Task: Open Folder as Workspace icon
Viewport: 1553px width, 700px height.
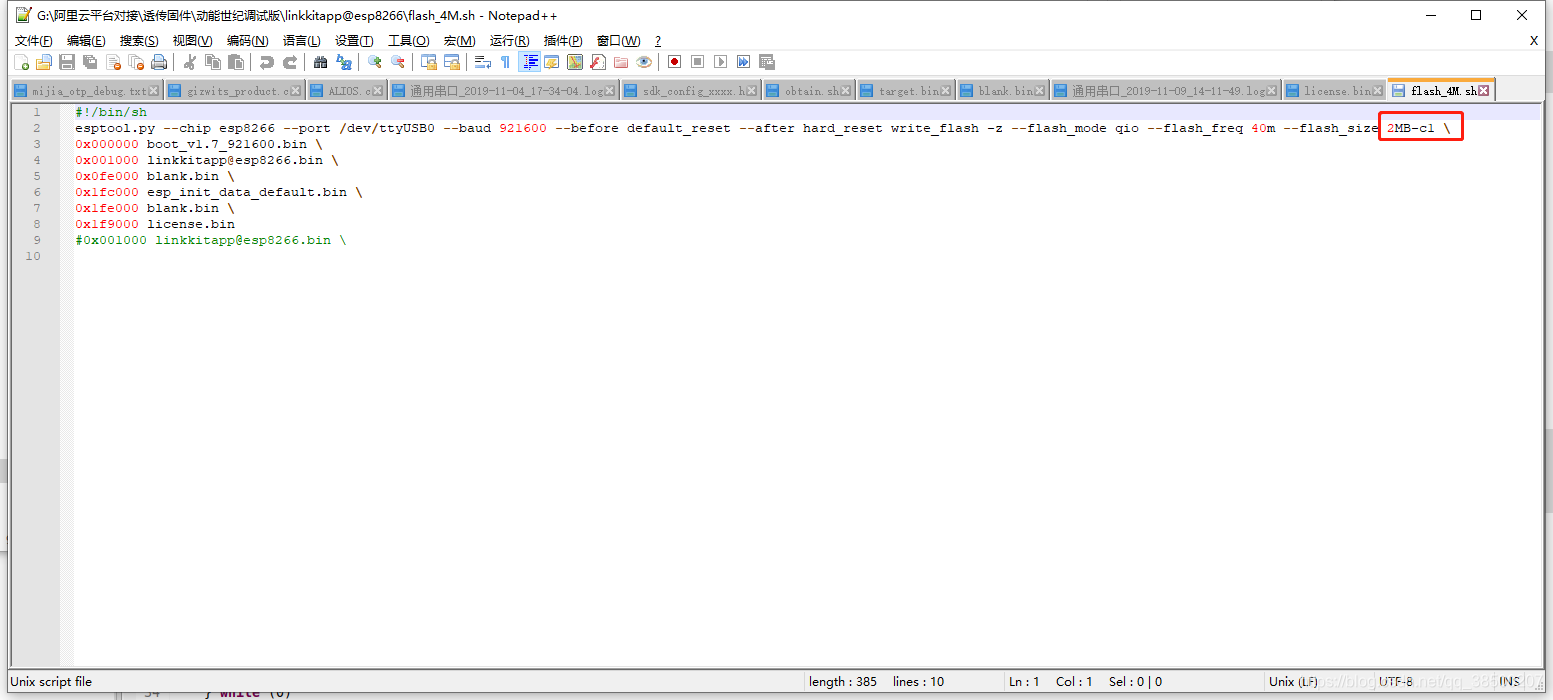Action: tap(620, 62)
